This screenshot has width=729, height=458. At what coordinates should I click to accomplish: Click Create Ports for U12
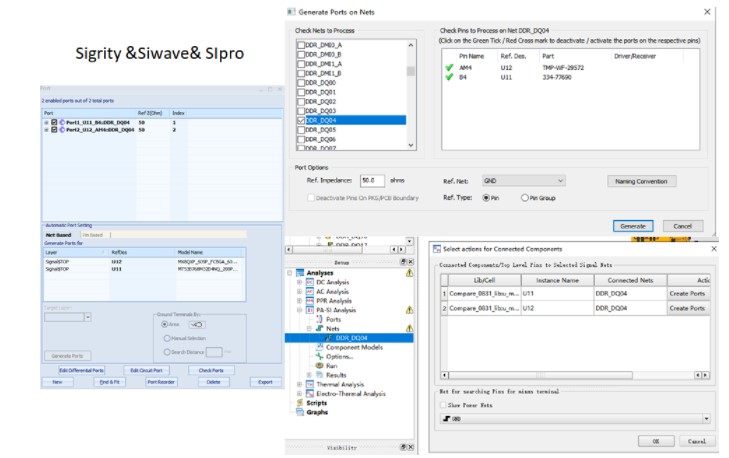tap(687, 308)
